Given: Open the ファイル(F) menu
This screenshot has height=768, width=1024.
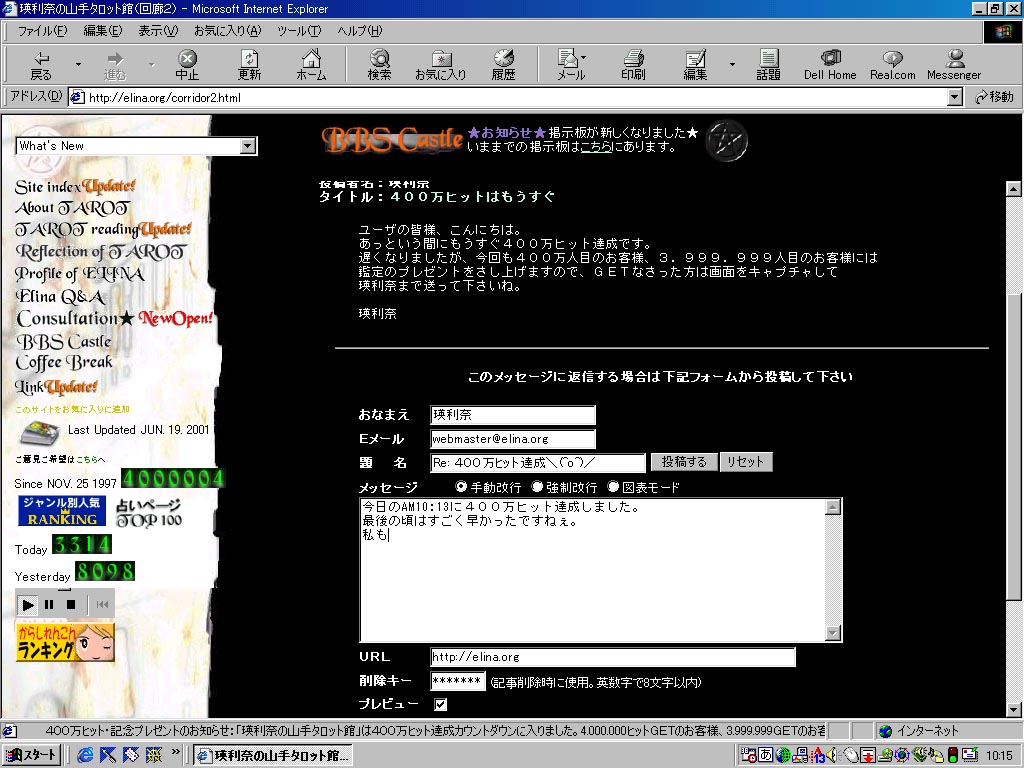Looking at the screenshot, I should (x=42, y=31).
